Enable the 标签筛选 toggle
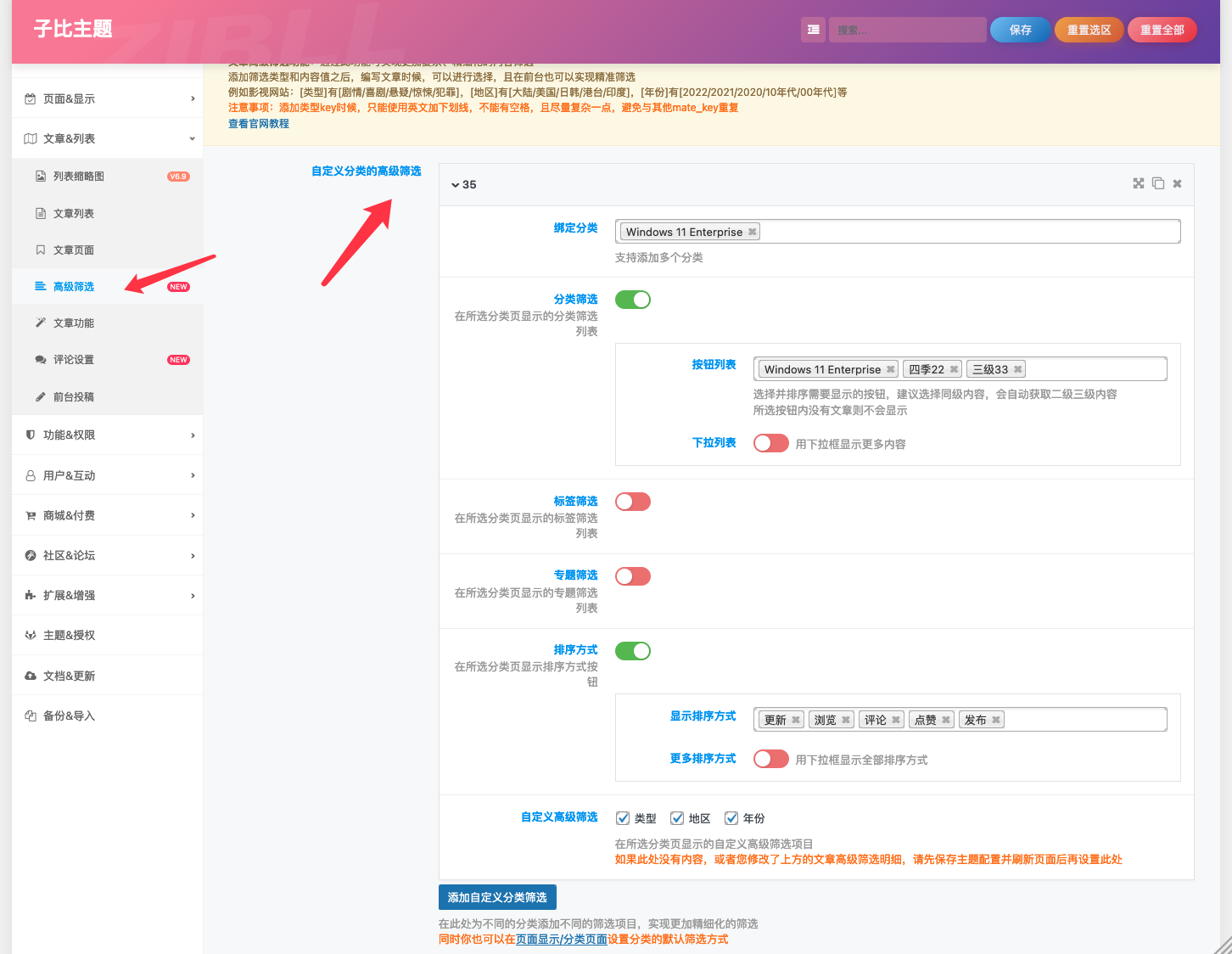This screenshot has height=954, width=1232. [633, 502]
